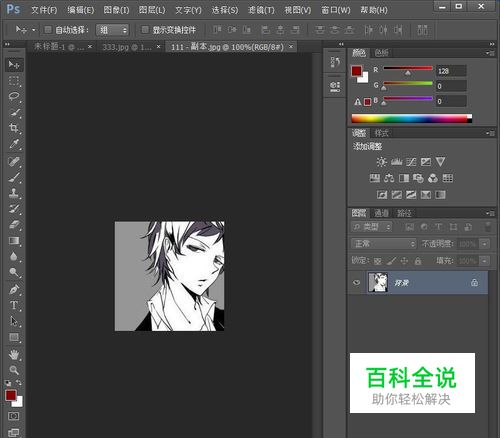The image size is (500, 438).
Task: Click the R red channel slider
Action: pyautogui.click(x=408, y=70)
